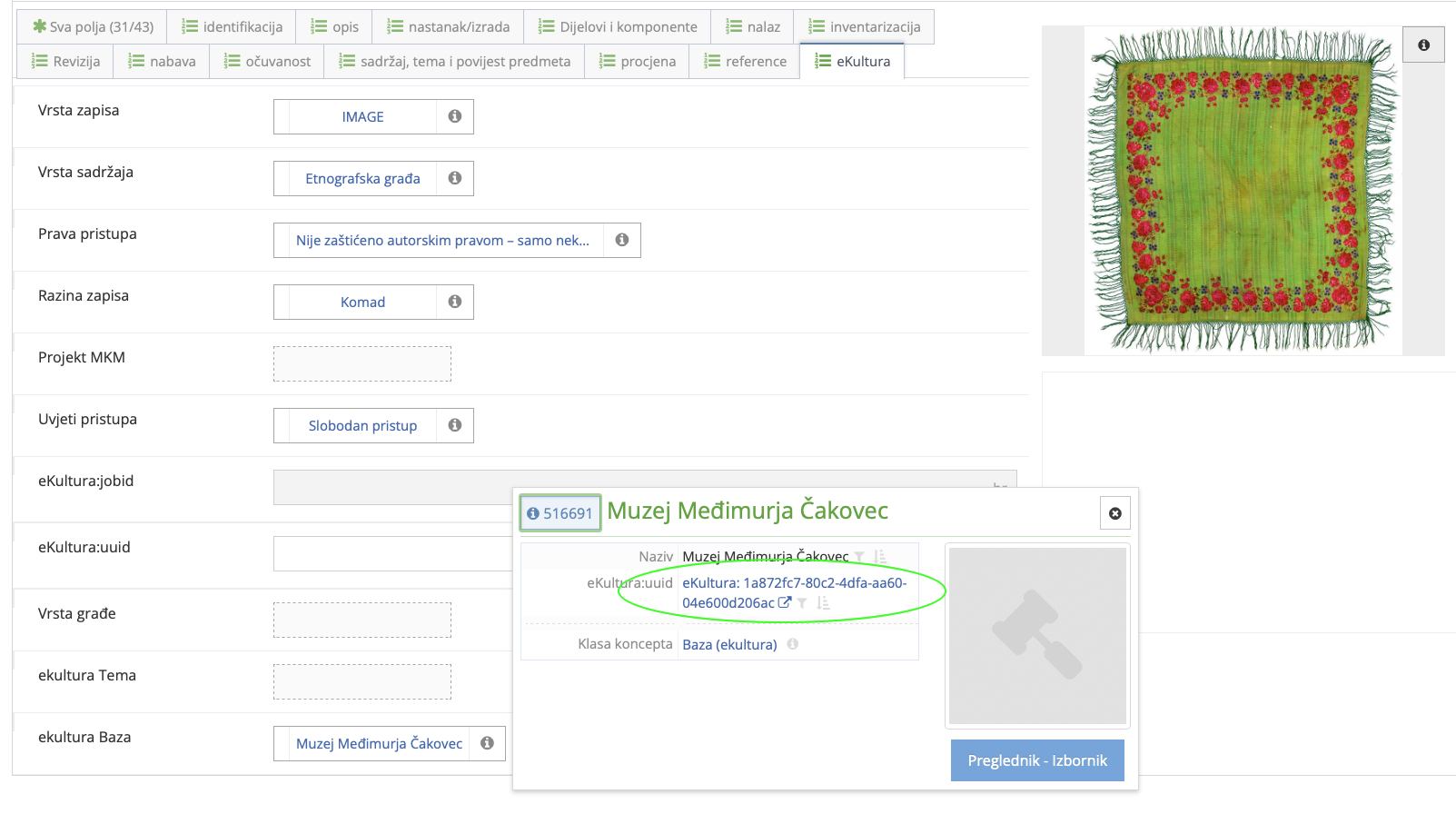The image size is (1456, 814).
Task: Click the eKultura:jobid input field
Action: pyautogui.click(x=645, y=487)
